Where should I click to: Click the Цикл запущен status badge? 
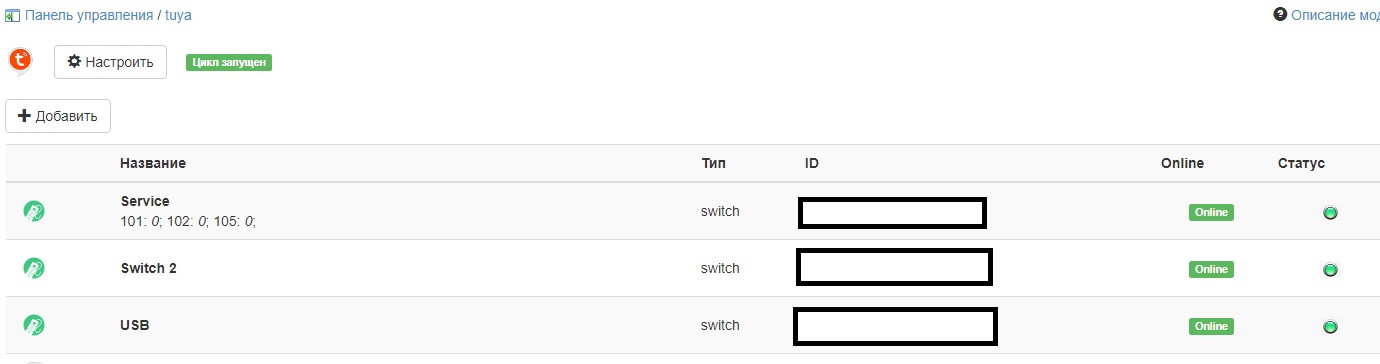point(229,62)
